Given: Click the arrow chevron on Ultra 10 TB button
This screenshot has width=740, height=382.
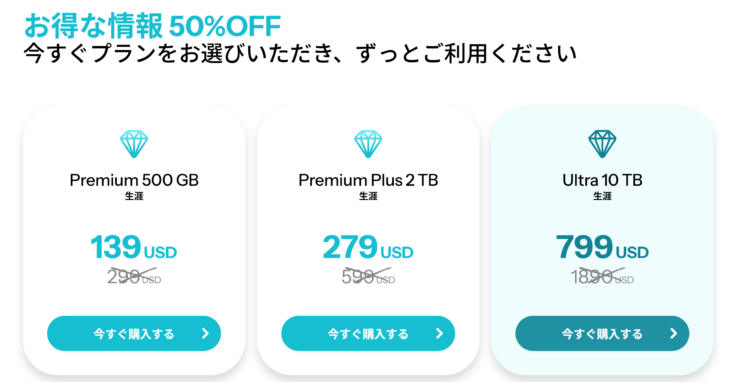Looking at the screenshot, I should (x=673, y=333).
